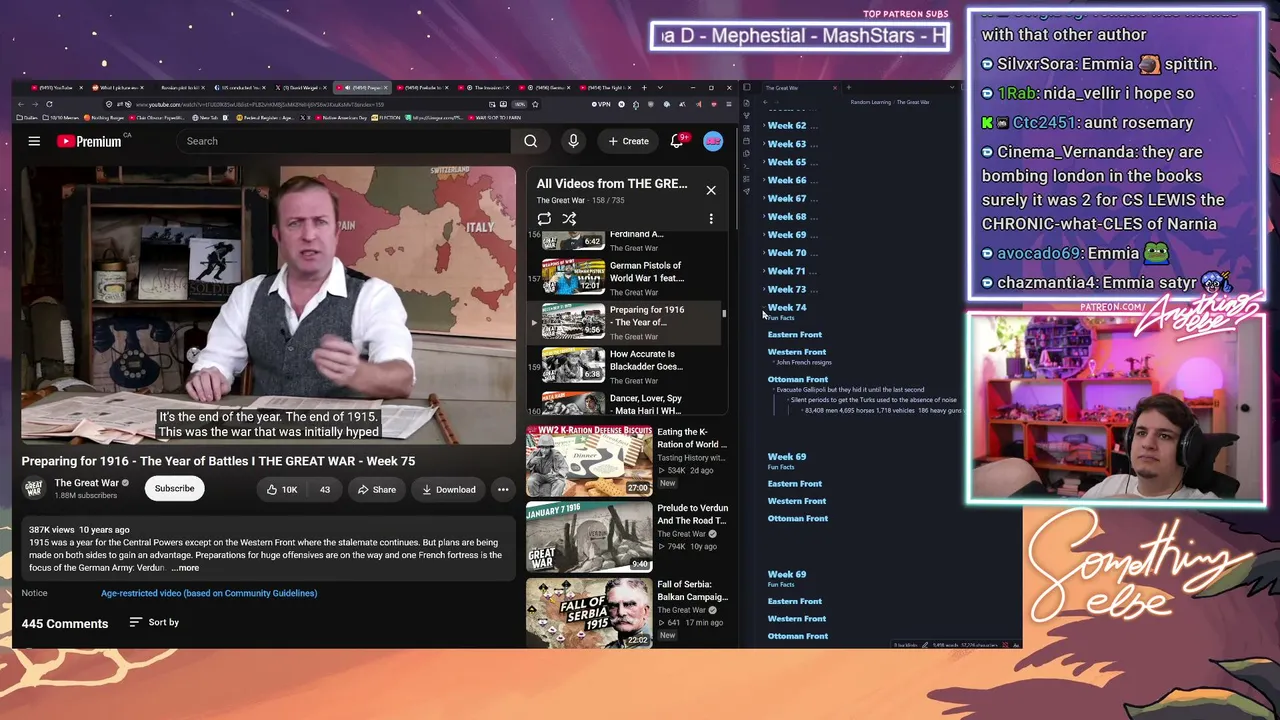Close the playlist panel with the X

point(711,190)
